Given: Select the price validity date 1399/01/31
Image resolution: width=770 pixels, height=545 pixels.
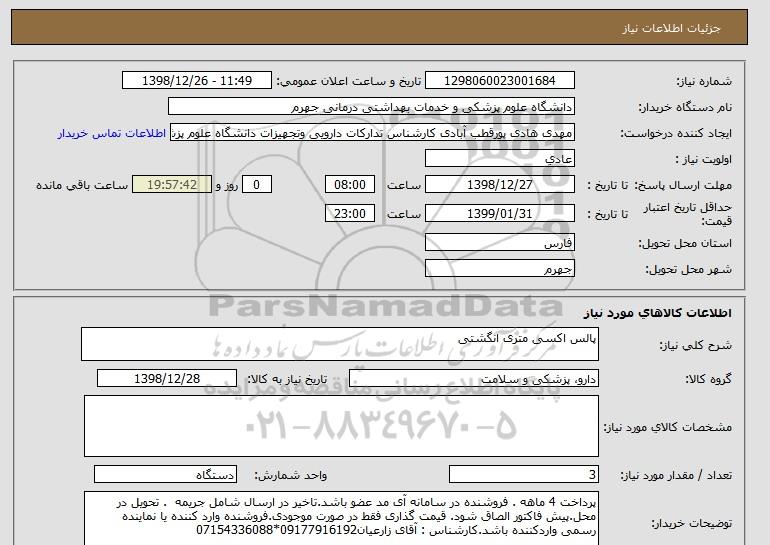Looking at the screenshot, I should (499, 214).
